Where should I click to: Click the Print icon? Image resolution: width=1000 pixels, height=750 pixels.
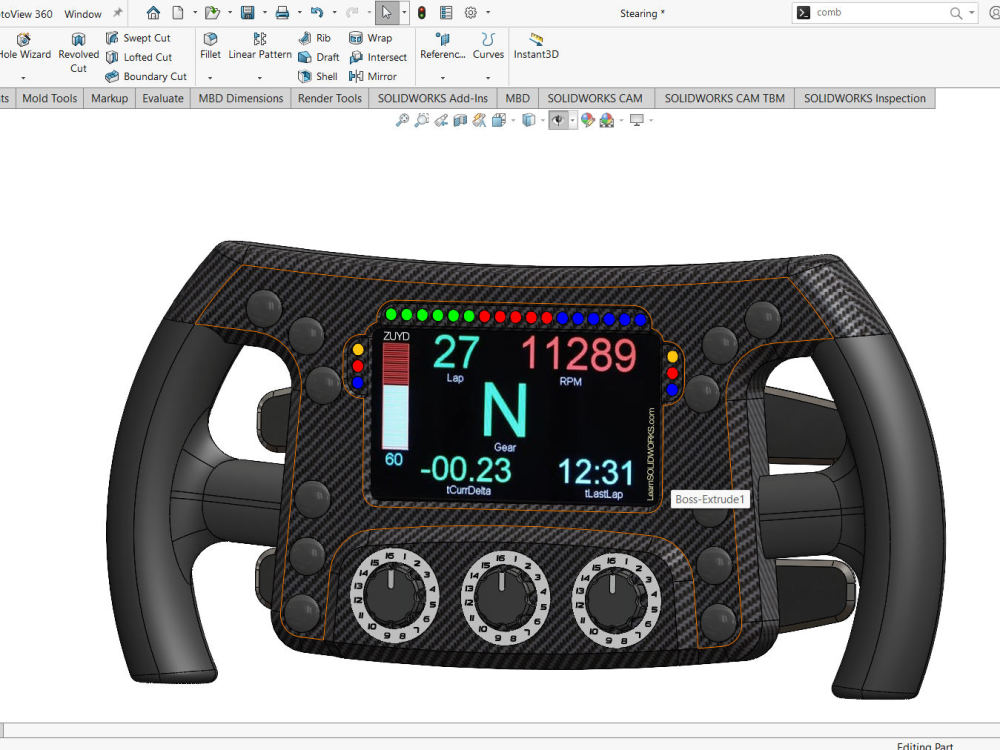pyautogui.click(x=282, y=13)
